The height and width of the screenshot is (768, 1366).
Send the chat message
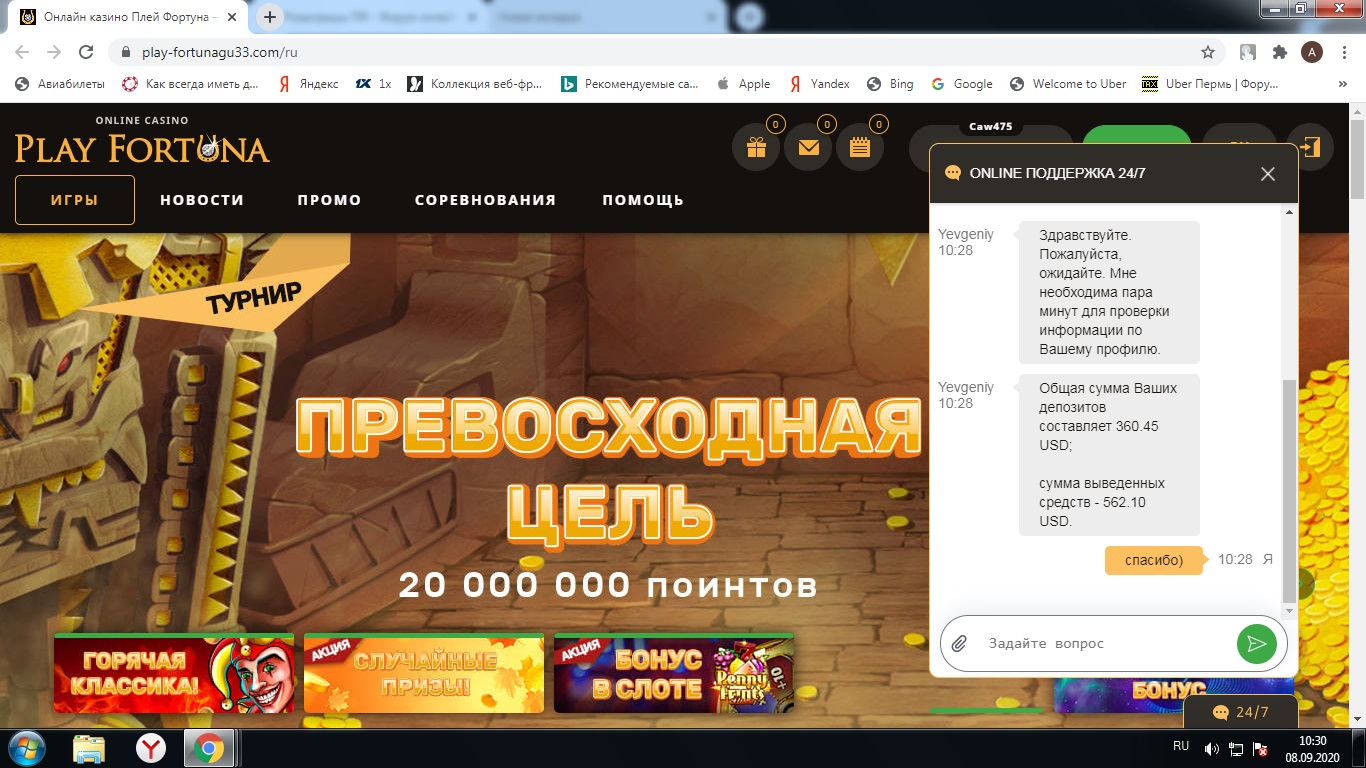click(1257, 643)
